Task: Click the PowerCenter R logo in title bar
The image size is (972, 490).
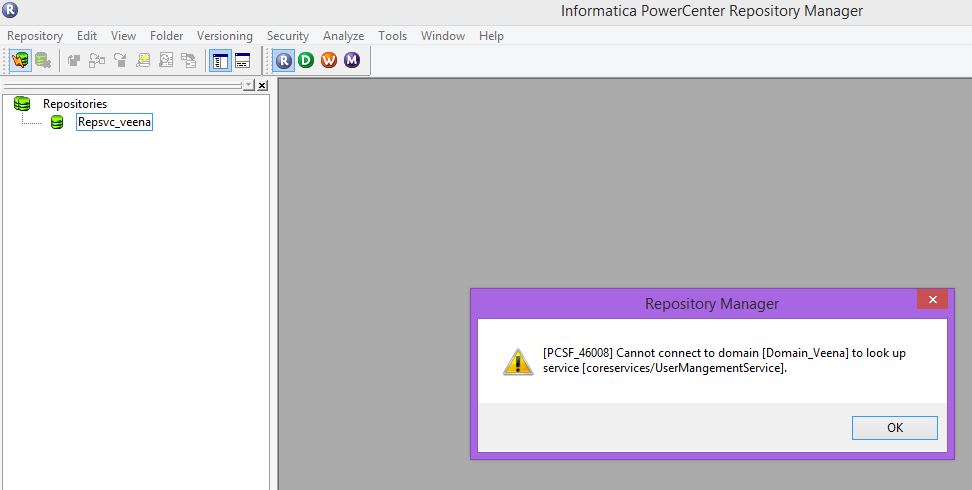Action: 10,10
